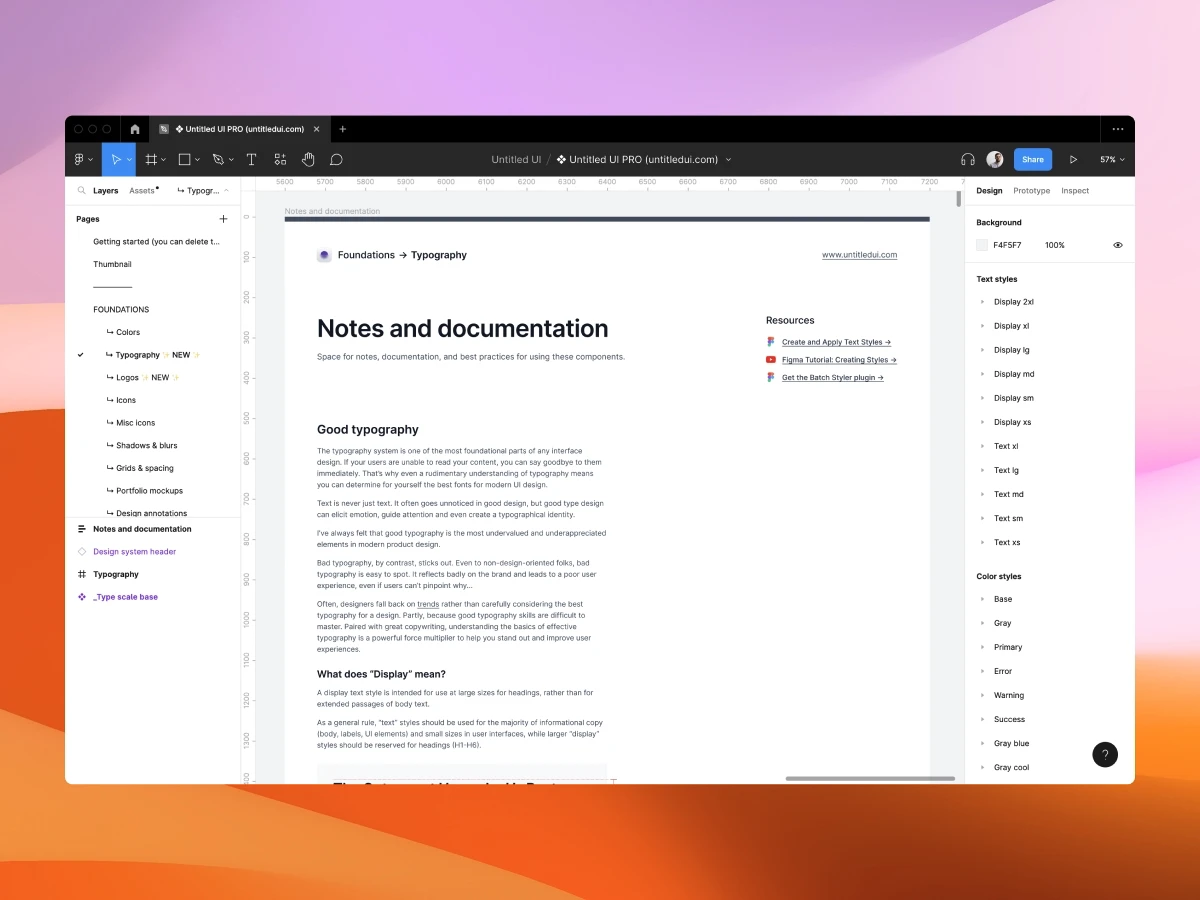Image resolution: width=1200 pixels, height=900 pixels.
Task: Open the Comment tool
Action: pyautogui.click(x=336, y=159)
